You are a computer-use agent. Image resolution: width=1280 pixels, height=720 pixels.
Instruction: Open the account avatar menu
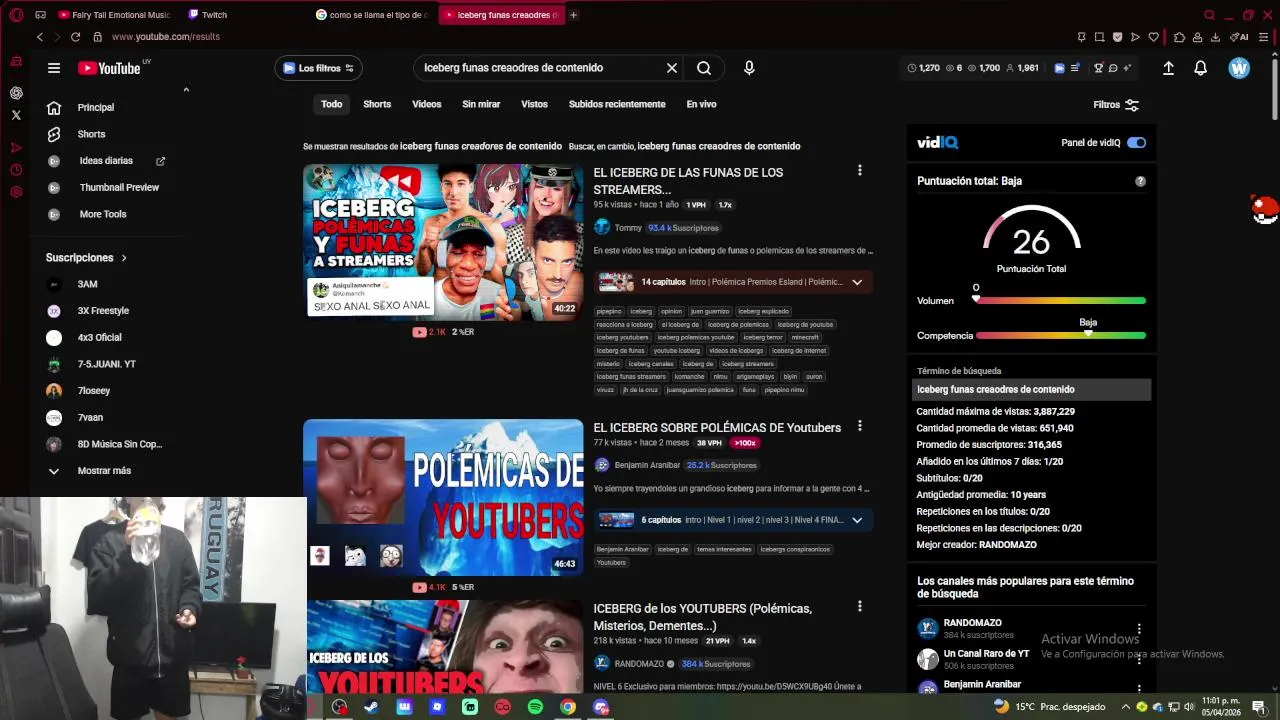pos(1239,68)
